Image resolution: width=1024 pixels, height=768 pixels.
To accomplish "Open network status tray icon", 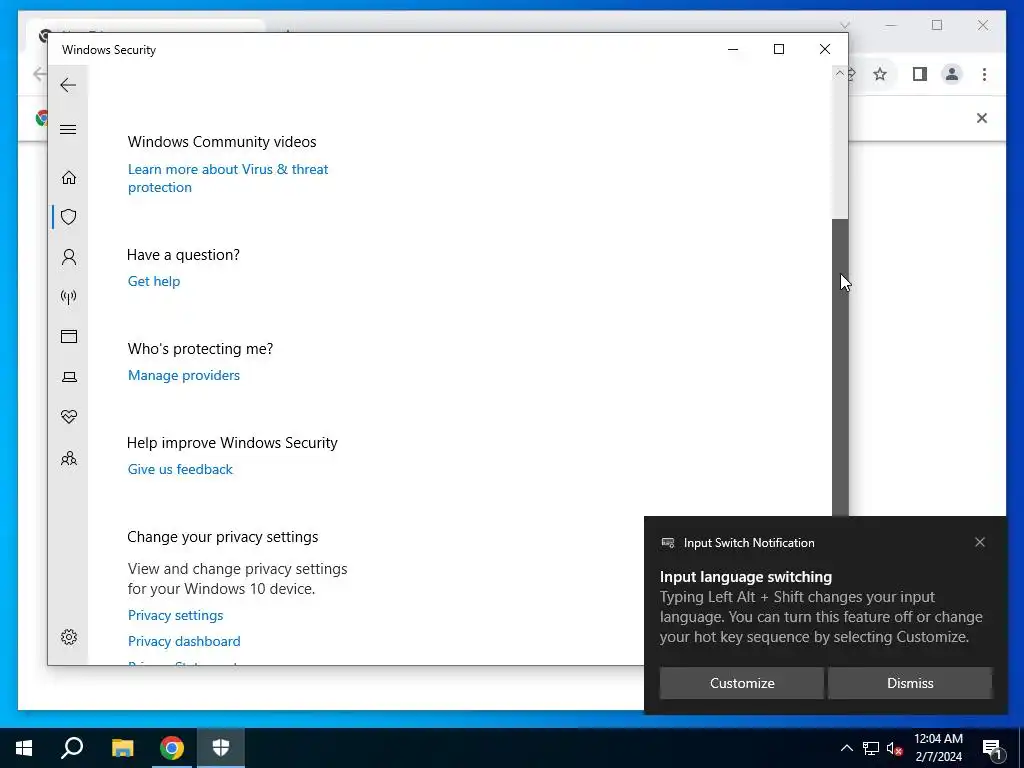I will (871, 748).
